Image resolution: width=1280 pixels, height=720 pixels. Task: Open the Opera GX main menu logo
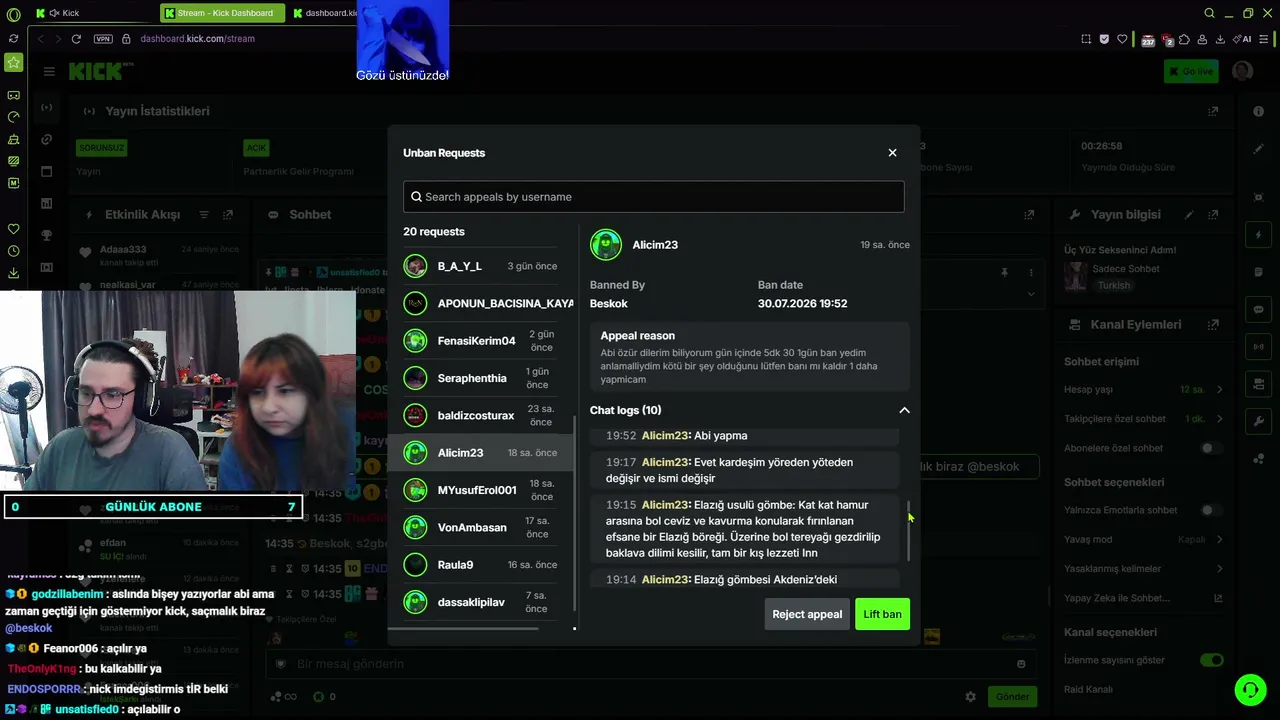click(13, 14)
